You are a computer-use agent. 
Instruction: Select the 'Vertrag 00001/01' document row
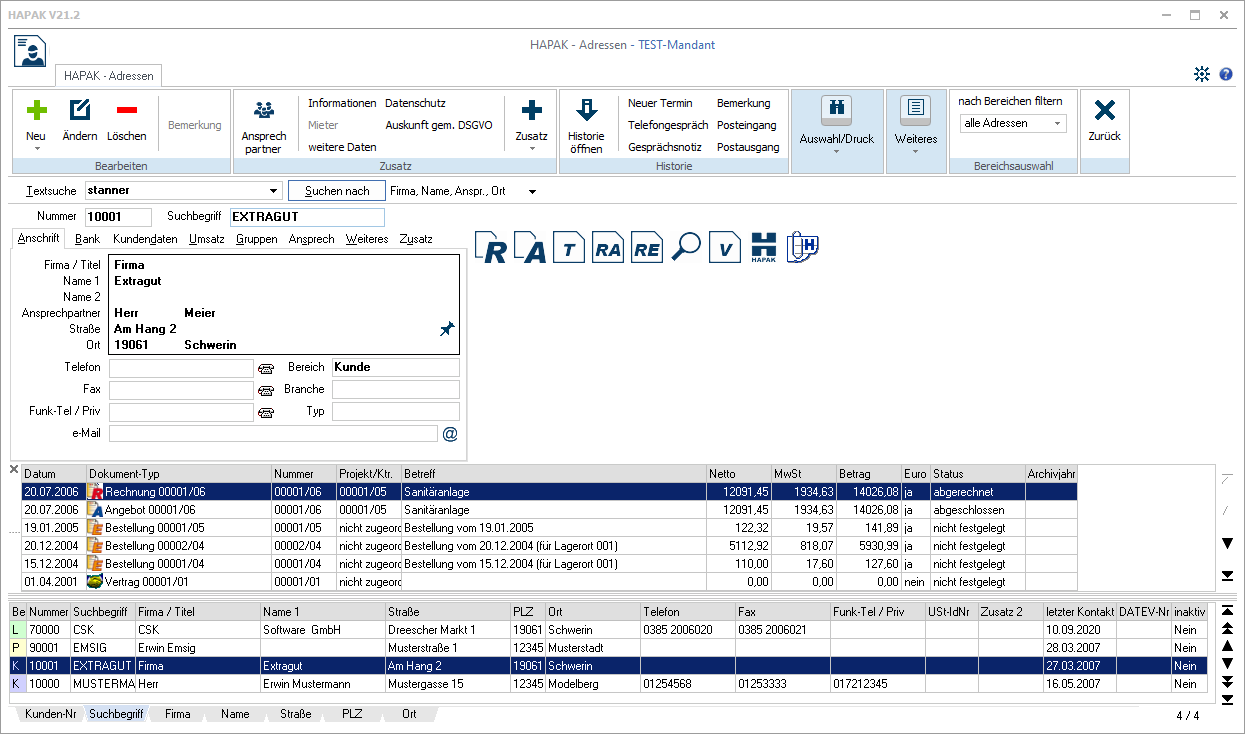(549, 582)
